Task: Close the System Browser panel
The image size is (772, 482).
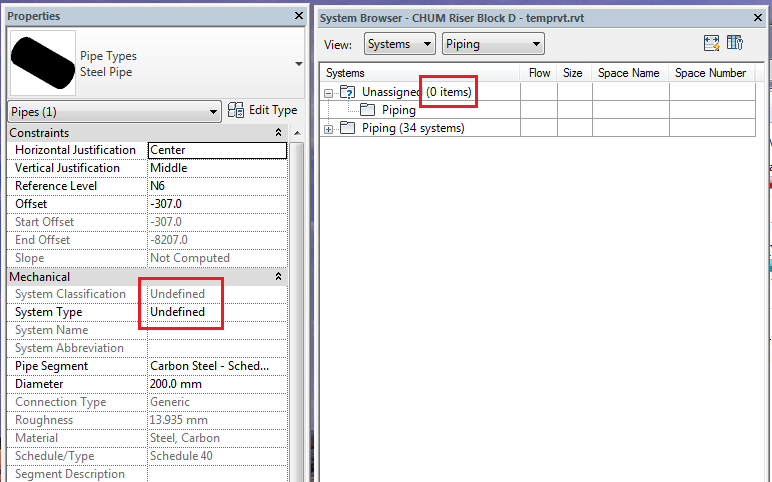Action: (758, 18)
